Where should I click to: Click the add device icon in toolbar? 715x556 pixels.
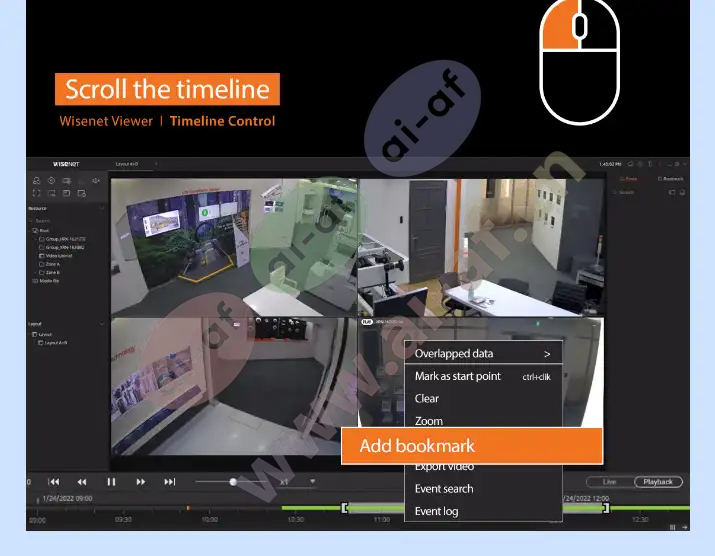click(67, 181)
